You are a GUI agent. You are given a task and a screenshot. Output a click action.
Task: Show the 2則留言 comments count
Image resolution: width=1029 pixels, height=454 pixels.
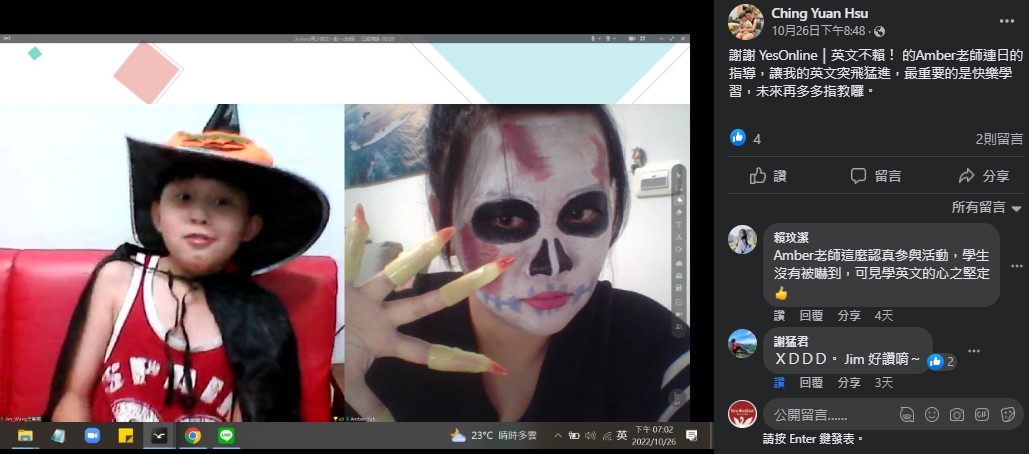[999, 139]
